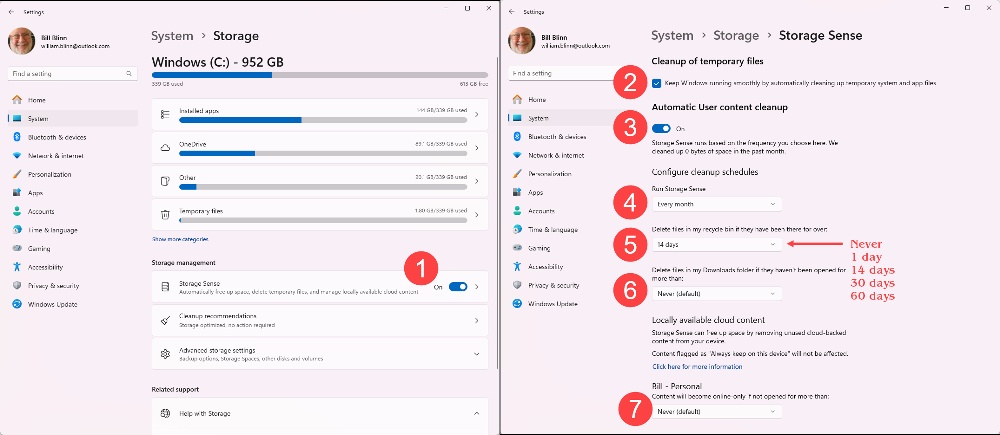
Task: Open the recycle bin 14 days dropdown
Action: click(717, 244)
